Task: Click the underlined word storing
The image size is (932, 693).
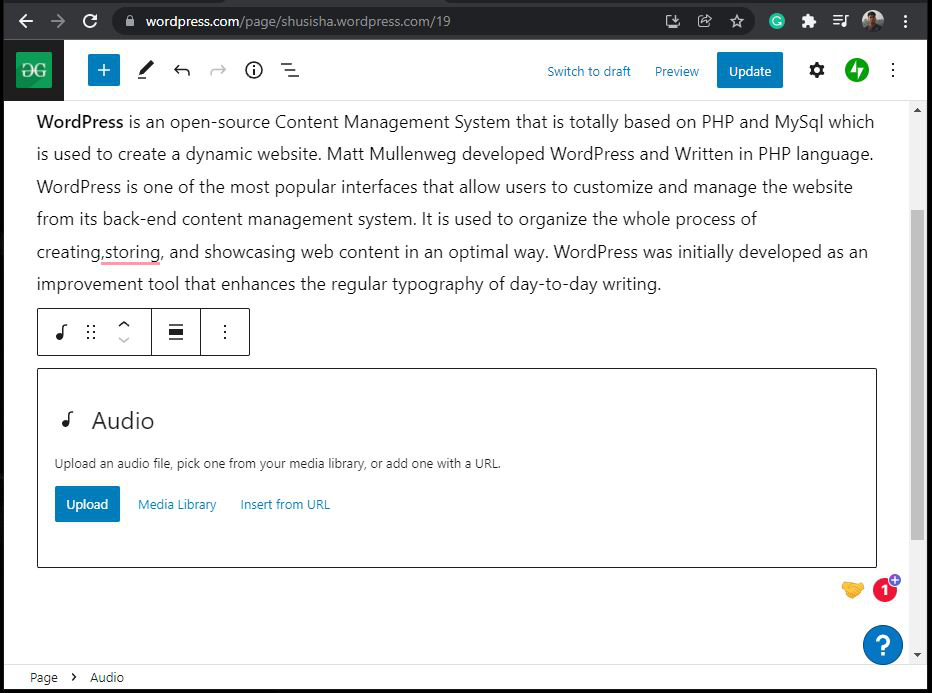Action: coord(132,252)
